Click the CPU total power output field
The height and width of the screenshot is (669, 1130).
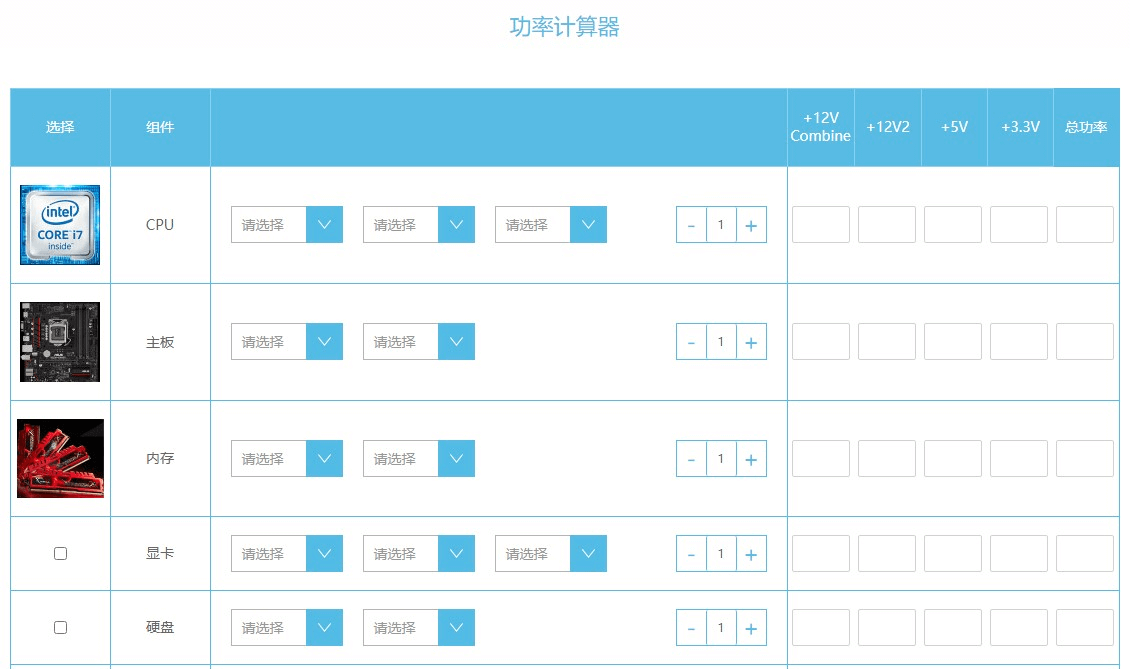pos(1086,224)
